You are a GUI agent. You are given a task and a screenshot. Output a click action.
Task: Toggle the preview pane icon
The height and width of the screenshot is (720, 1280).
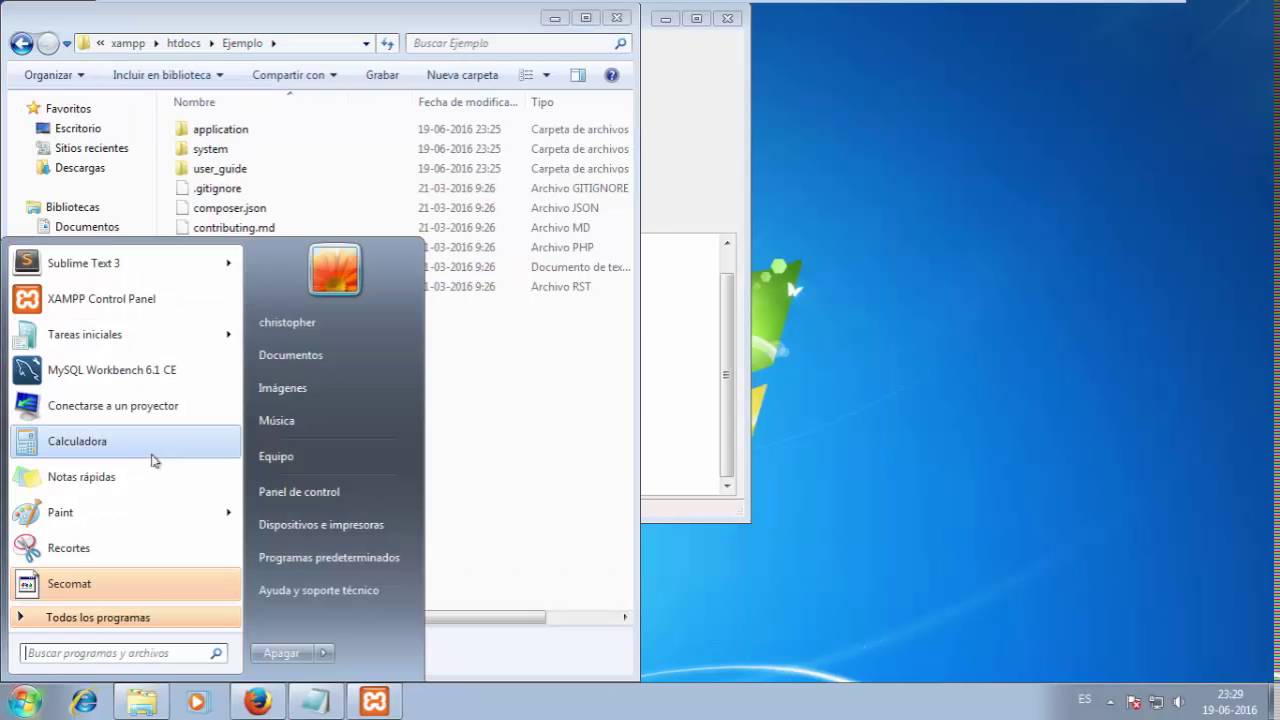(x=578, y=75)
